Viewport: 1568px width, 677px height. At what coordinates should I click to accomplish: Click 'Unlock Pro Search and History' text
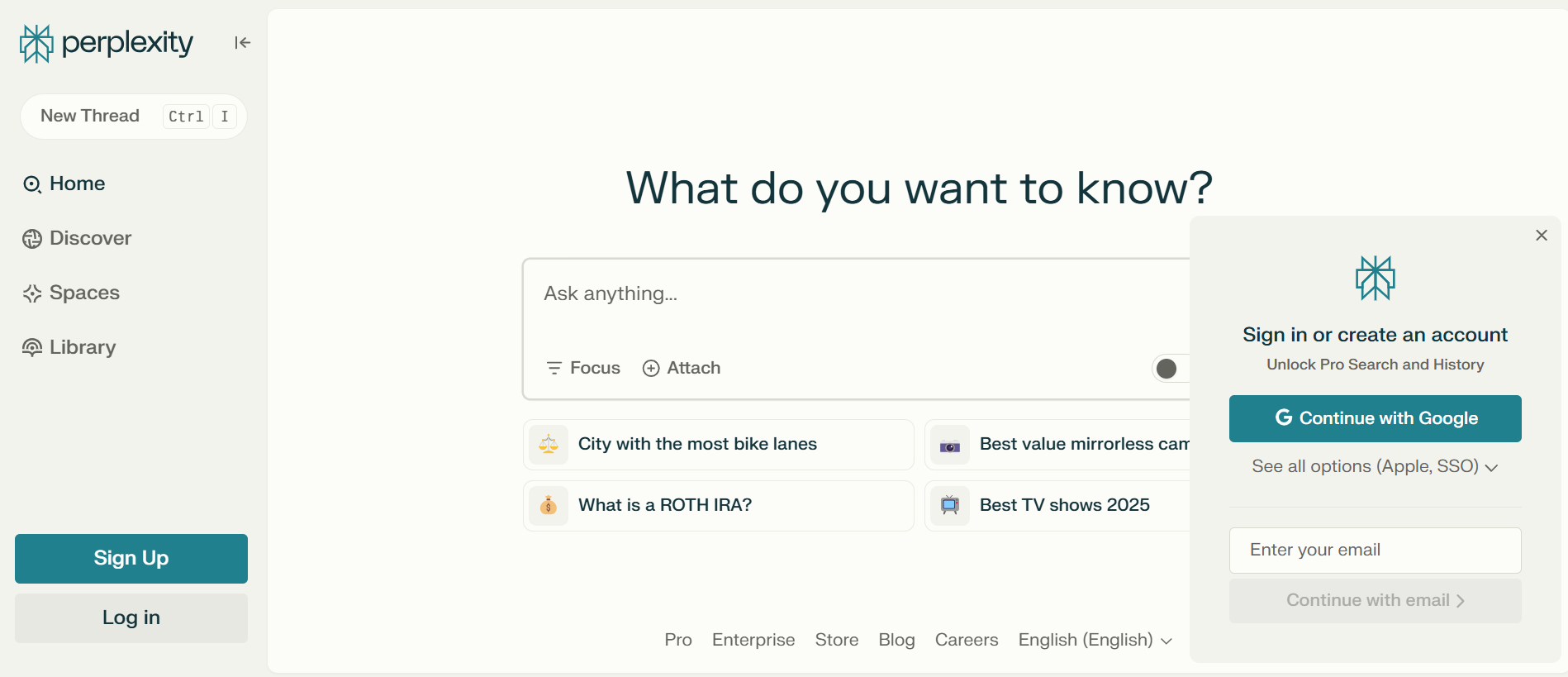(x=1376, y=365)
